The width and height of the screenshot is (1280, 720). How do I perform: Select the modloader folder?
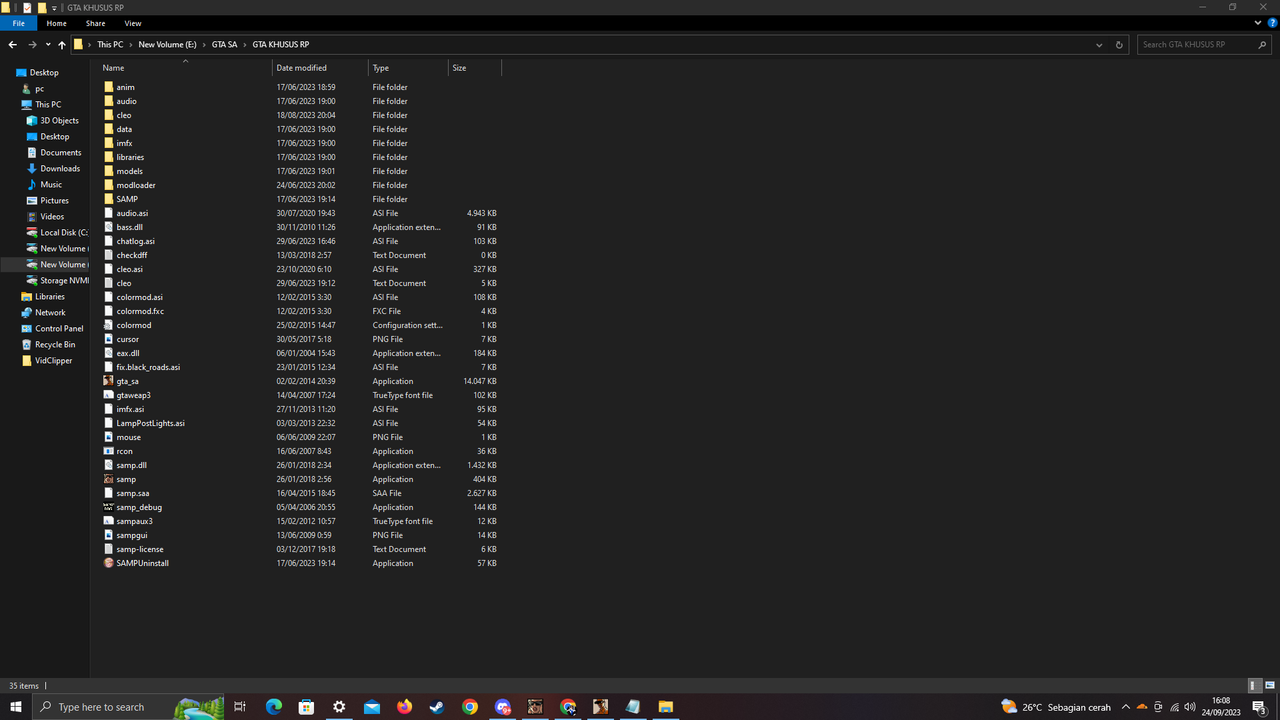pyautogui.click(x=135, y=185)
